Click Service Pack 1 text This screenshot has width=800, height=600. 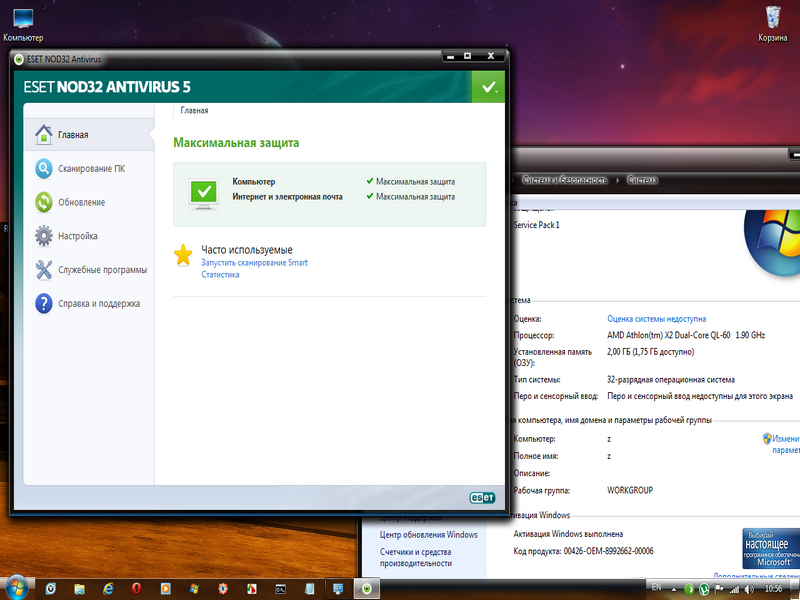536,225
